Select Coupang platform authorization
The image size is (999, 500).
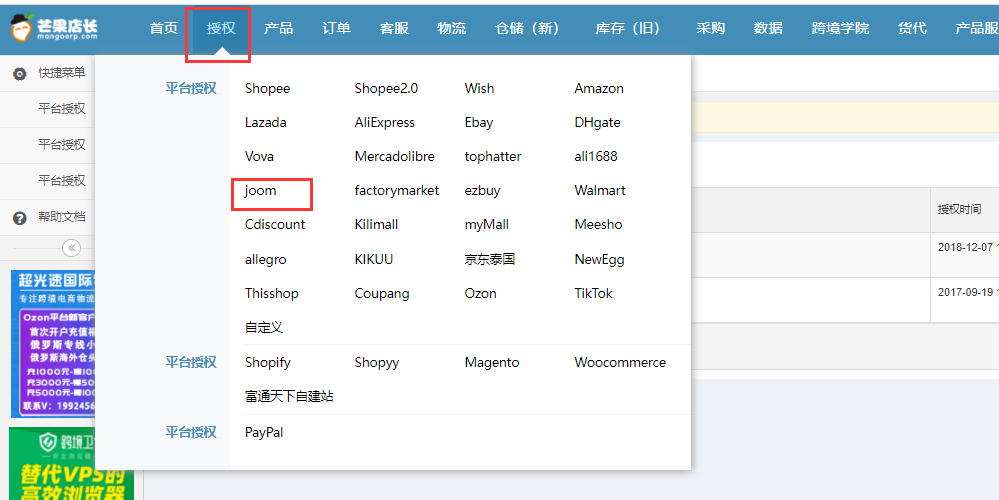[382, 294]
